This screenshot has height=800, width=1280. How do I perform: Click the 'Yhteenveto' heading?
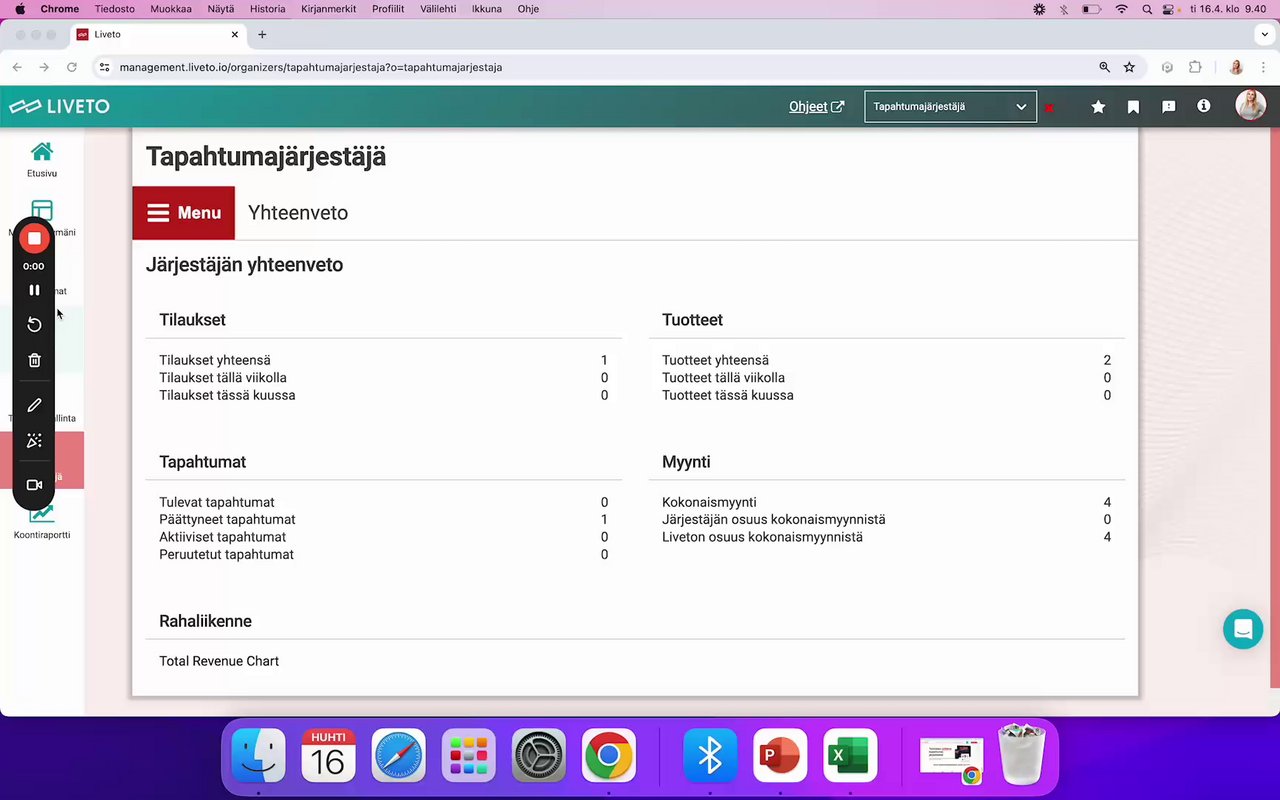tap(298, 213)
